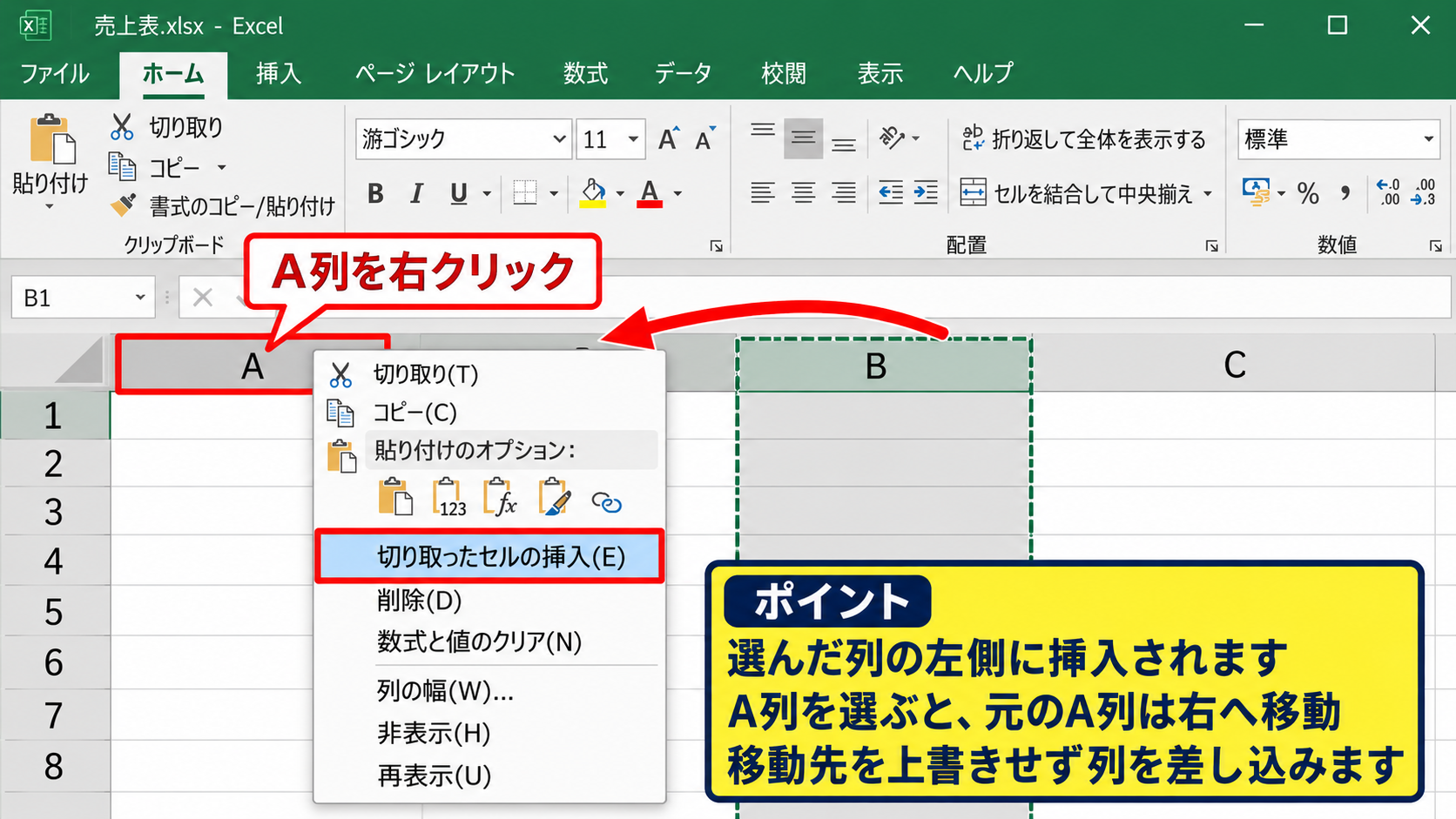Click Wrap Text (折り返して全体を表示する)
The image size is (1456, 819).
coord(1084,138)
